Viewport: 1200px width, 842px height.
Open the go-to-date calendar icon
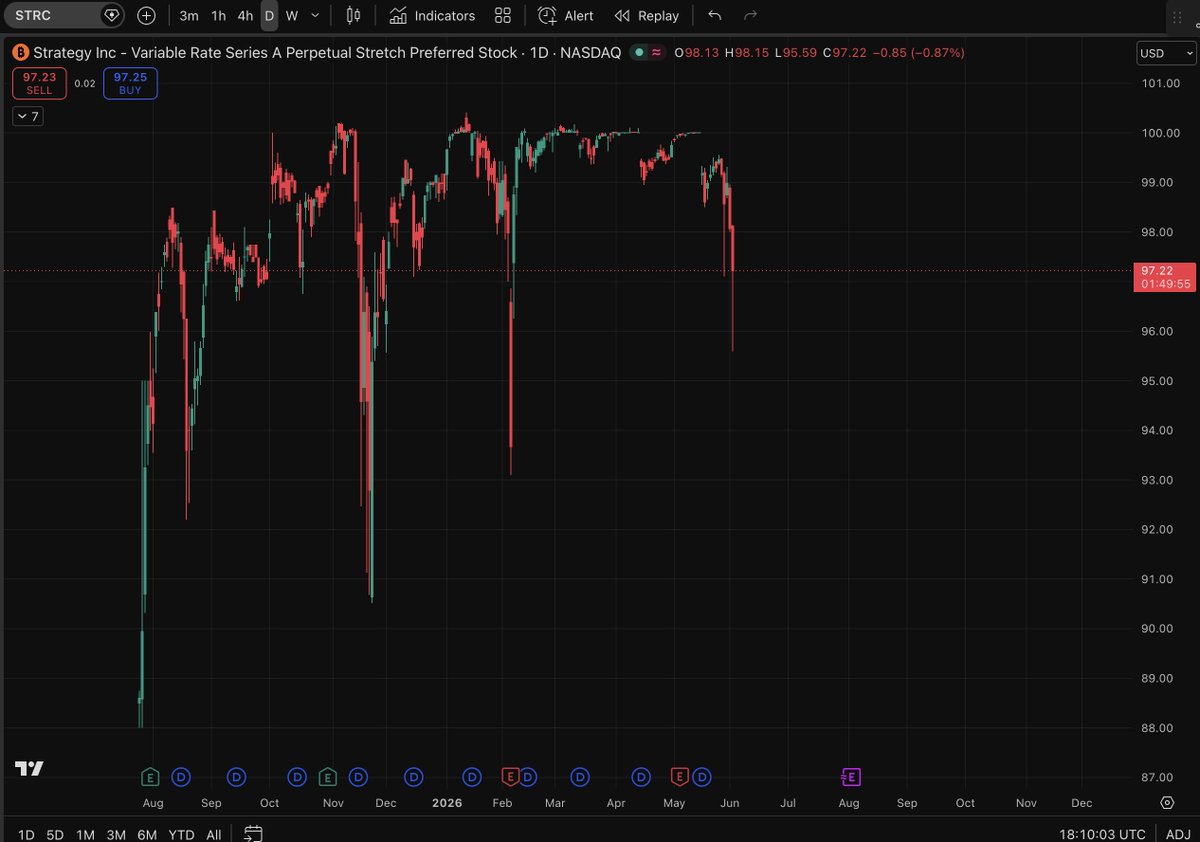coord(253,833)
